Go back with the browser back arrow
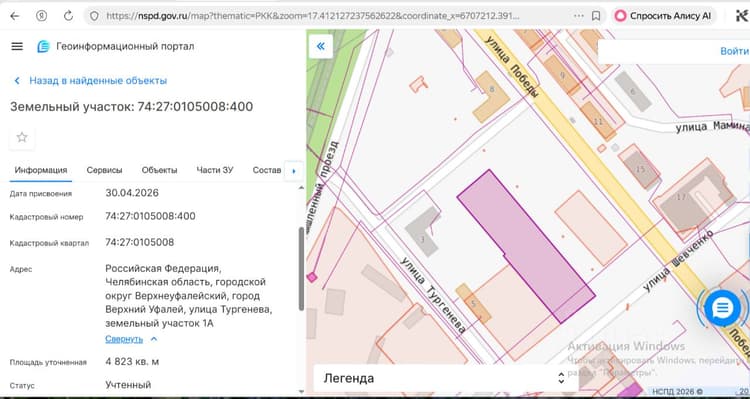The width and height of the screenshot is (750, 399). click(x=15, y=16)
